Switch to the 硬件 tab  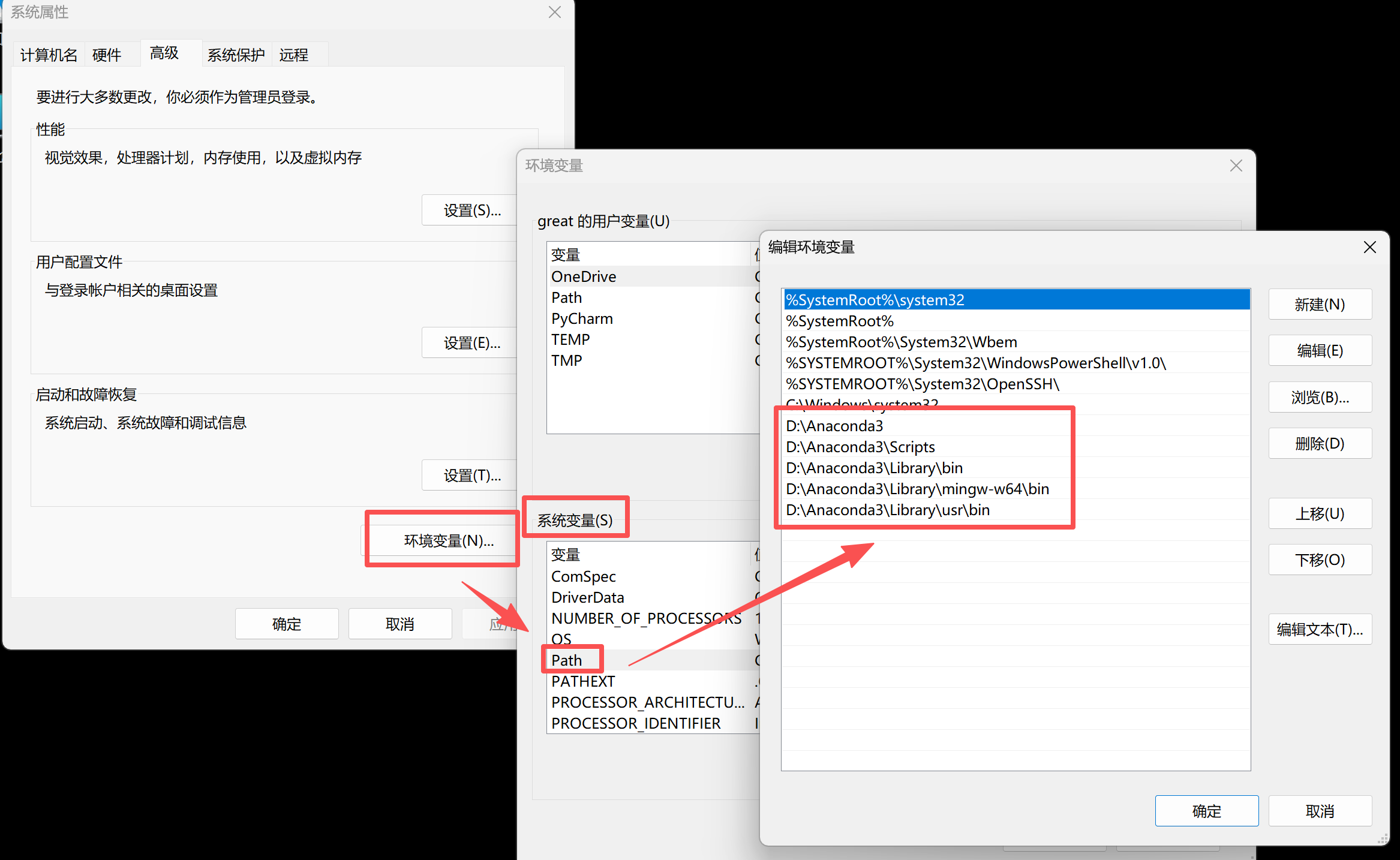(107, 55)
